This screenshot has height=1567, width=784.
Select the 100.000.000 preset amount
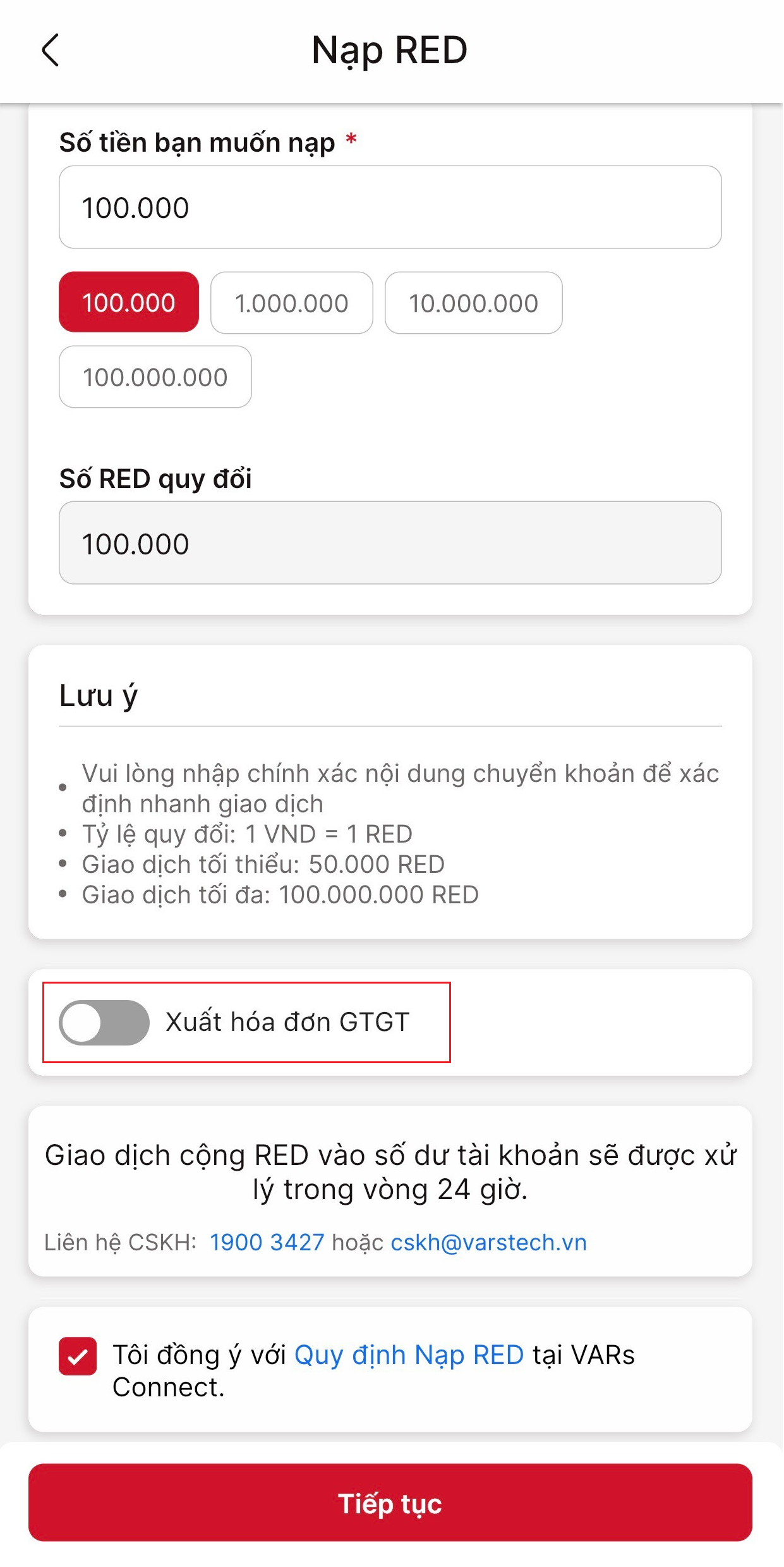(155, 377)
